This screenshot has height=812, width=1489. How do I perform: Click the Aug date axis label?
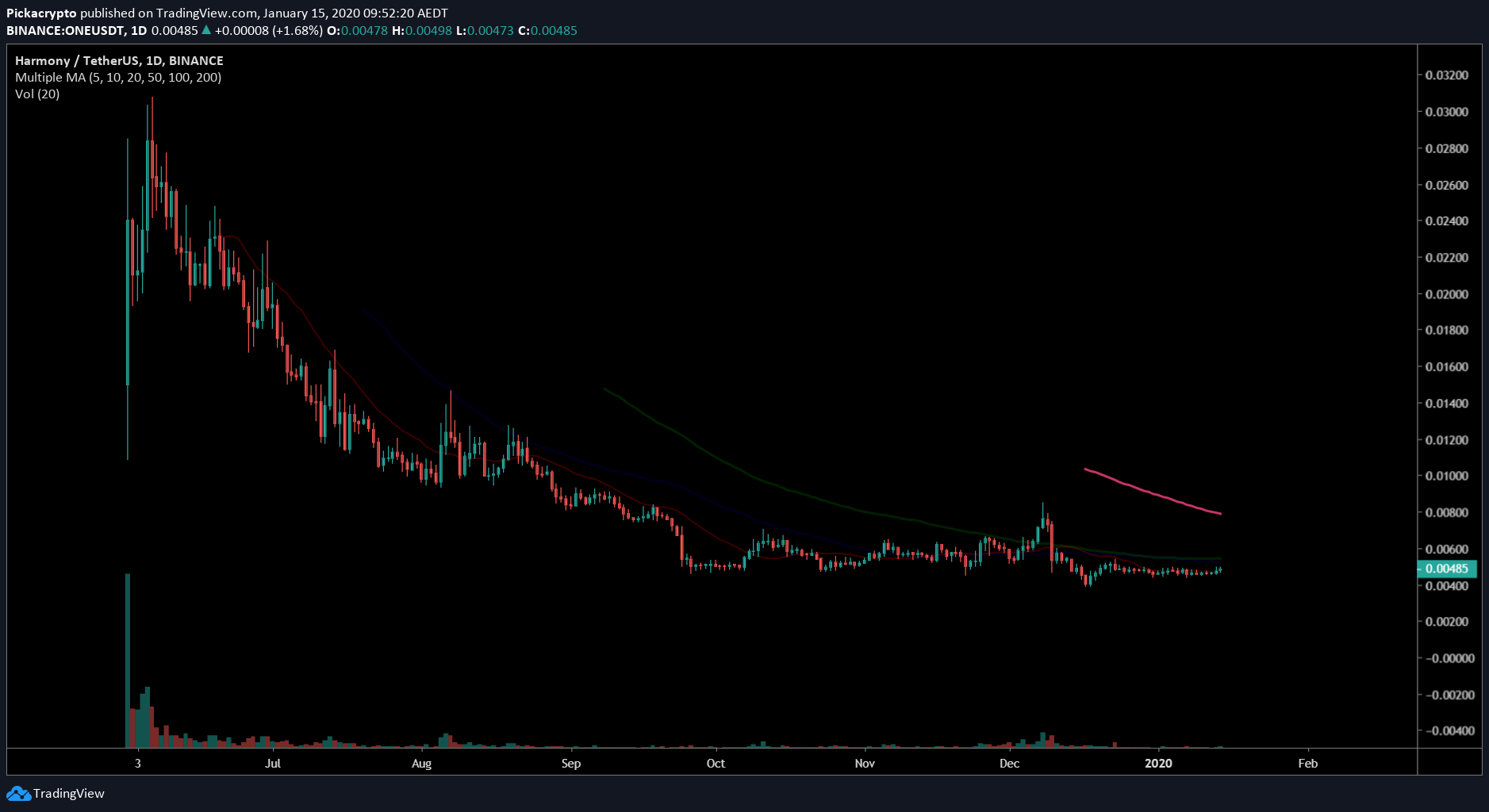[x=421, y=764]
